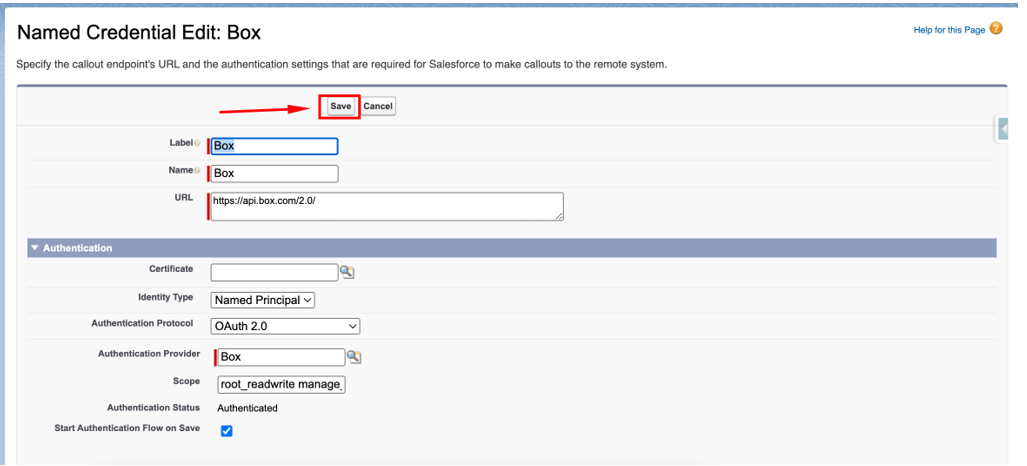This screenshot has height=466, width=1027.
Task: Click the Save button
Action: coord(340,106)
